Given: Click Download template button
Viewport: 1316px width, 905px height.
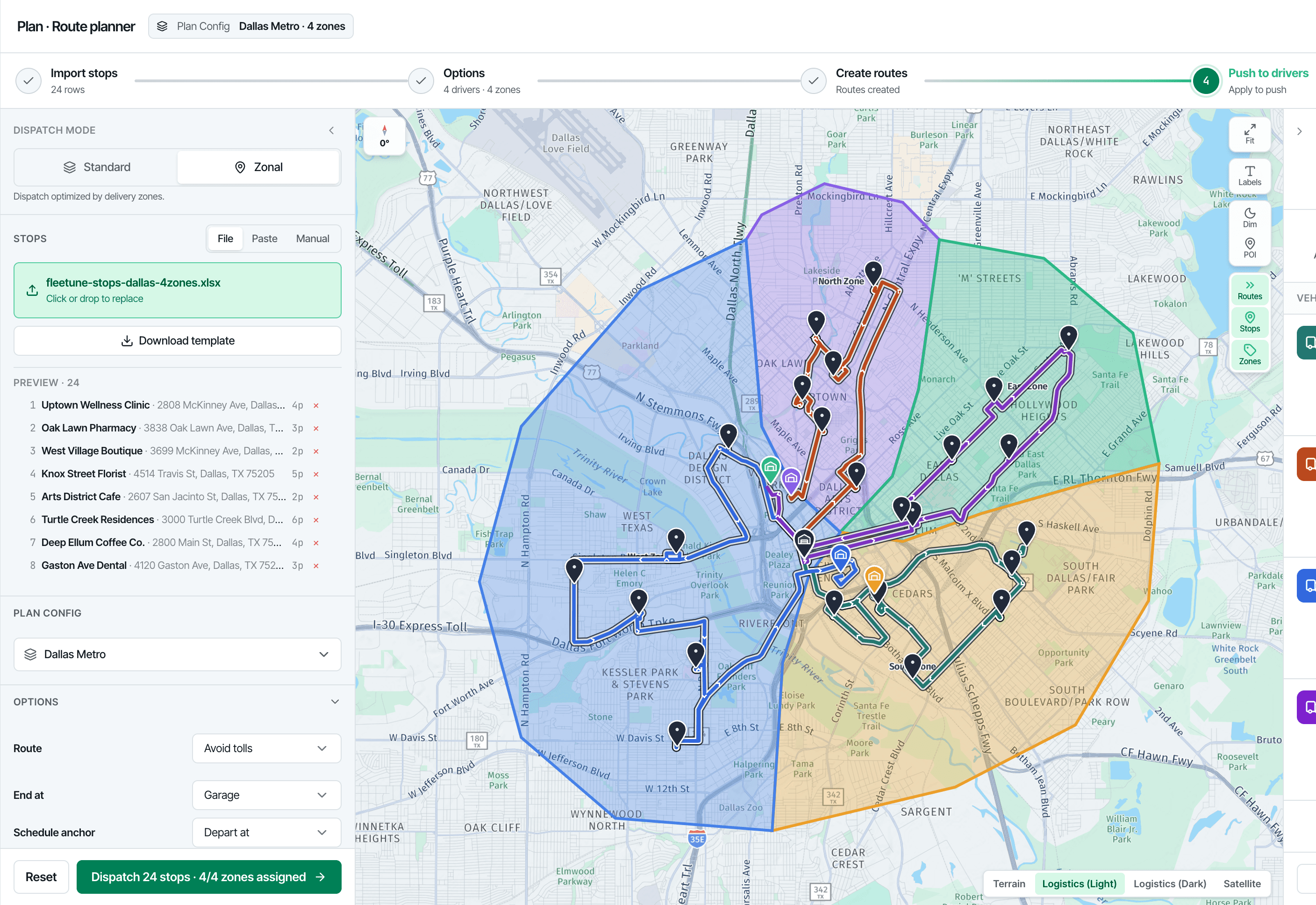Looking at the screenshot, I should pyautogui.click(x=178, y=341).
